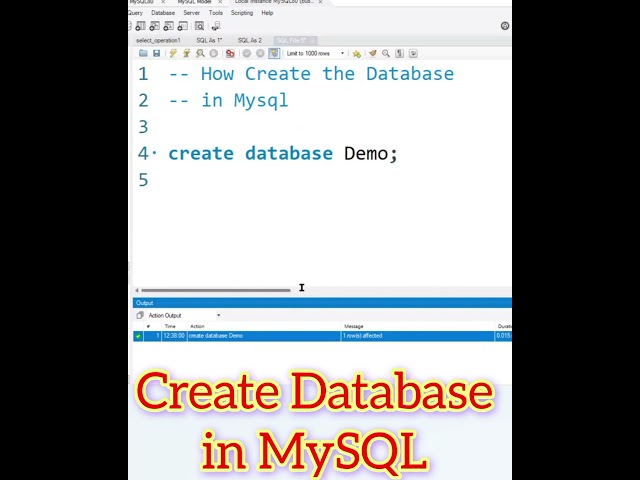Toggle the invisible characters display icon
The image size is (640, 480).
click(x=400, y=53)
